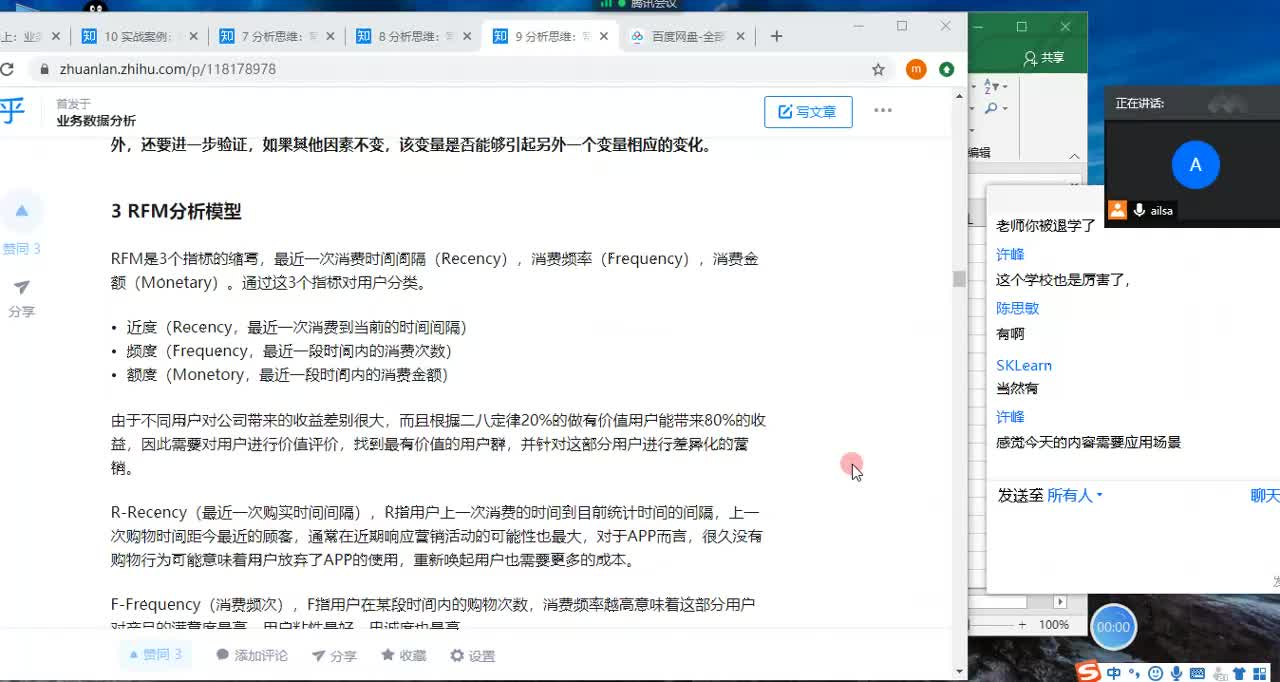Open the Sogou soft keyboard icon

[1197, 673]
